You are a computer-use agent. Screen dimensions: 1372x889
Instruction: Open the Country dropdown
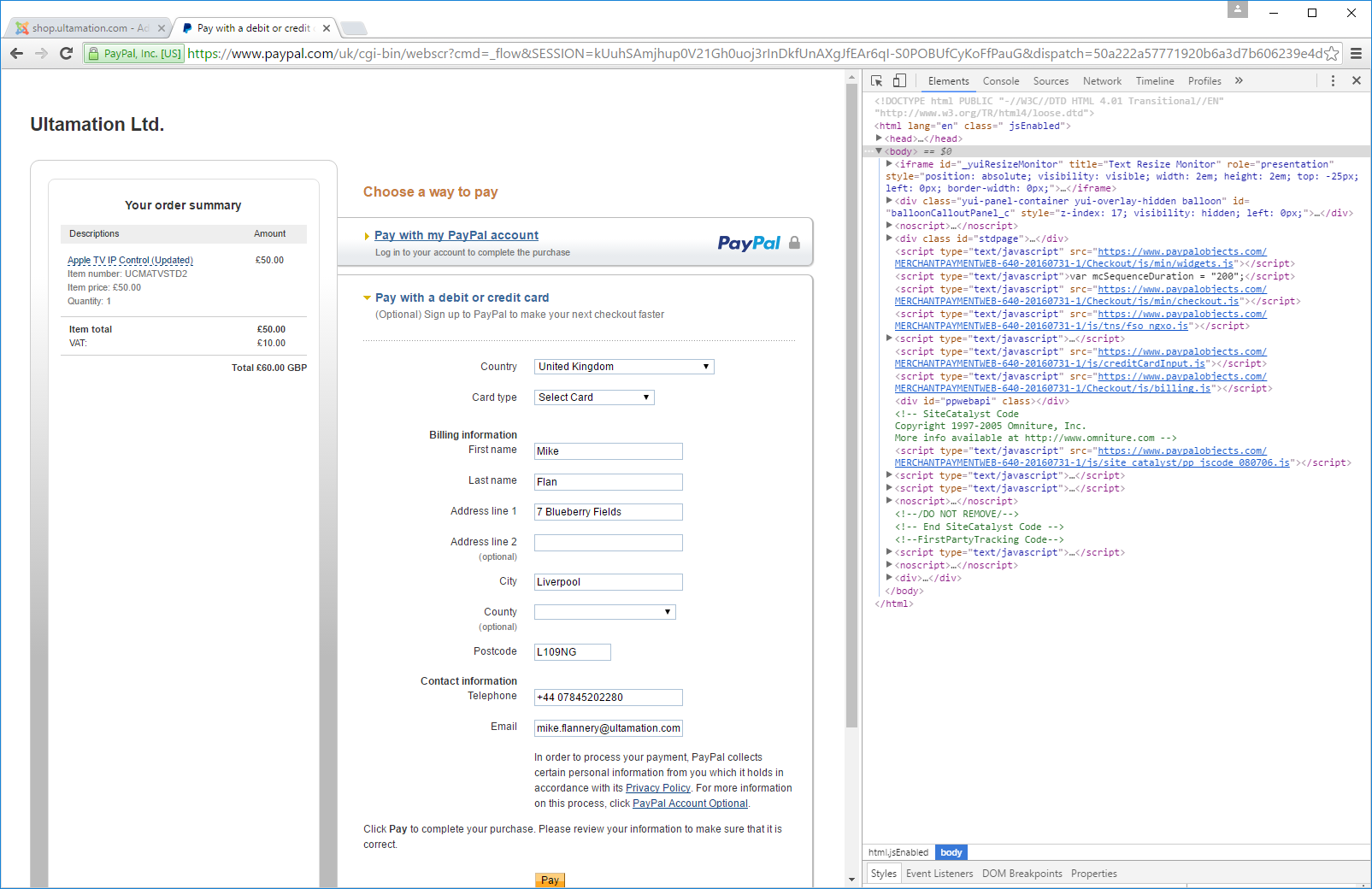pyautogui.click(x=623, y=367)
